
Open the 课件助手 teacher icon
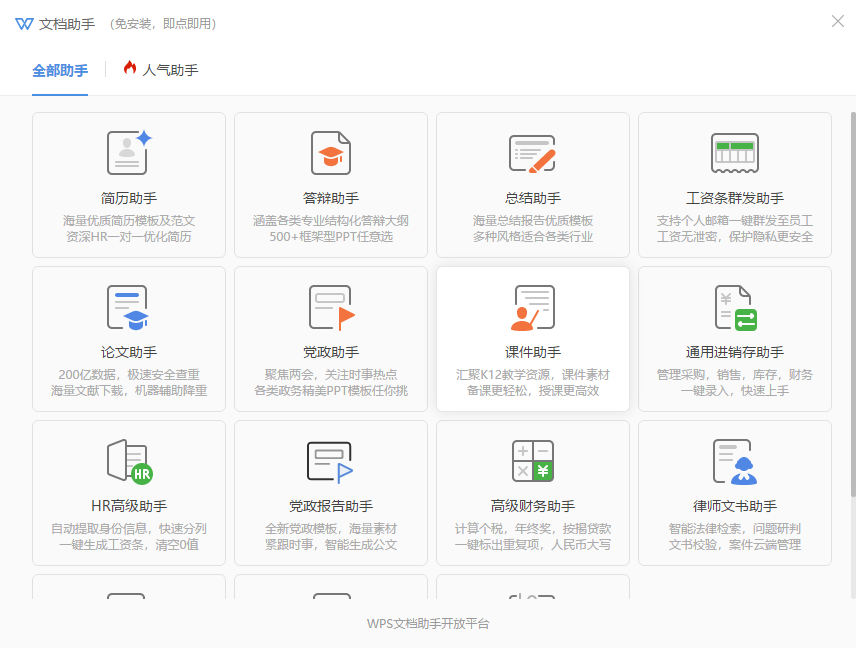coord(532,307)
